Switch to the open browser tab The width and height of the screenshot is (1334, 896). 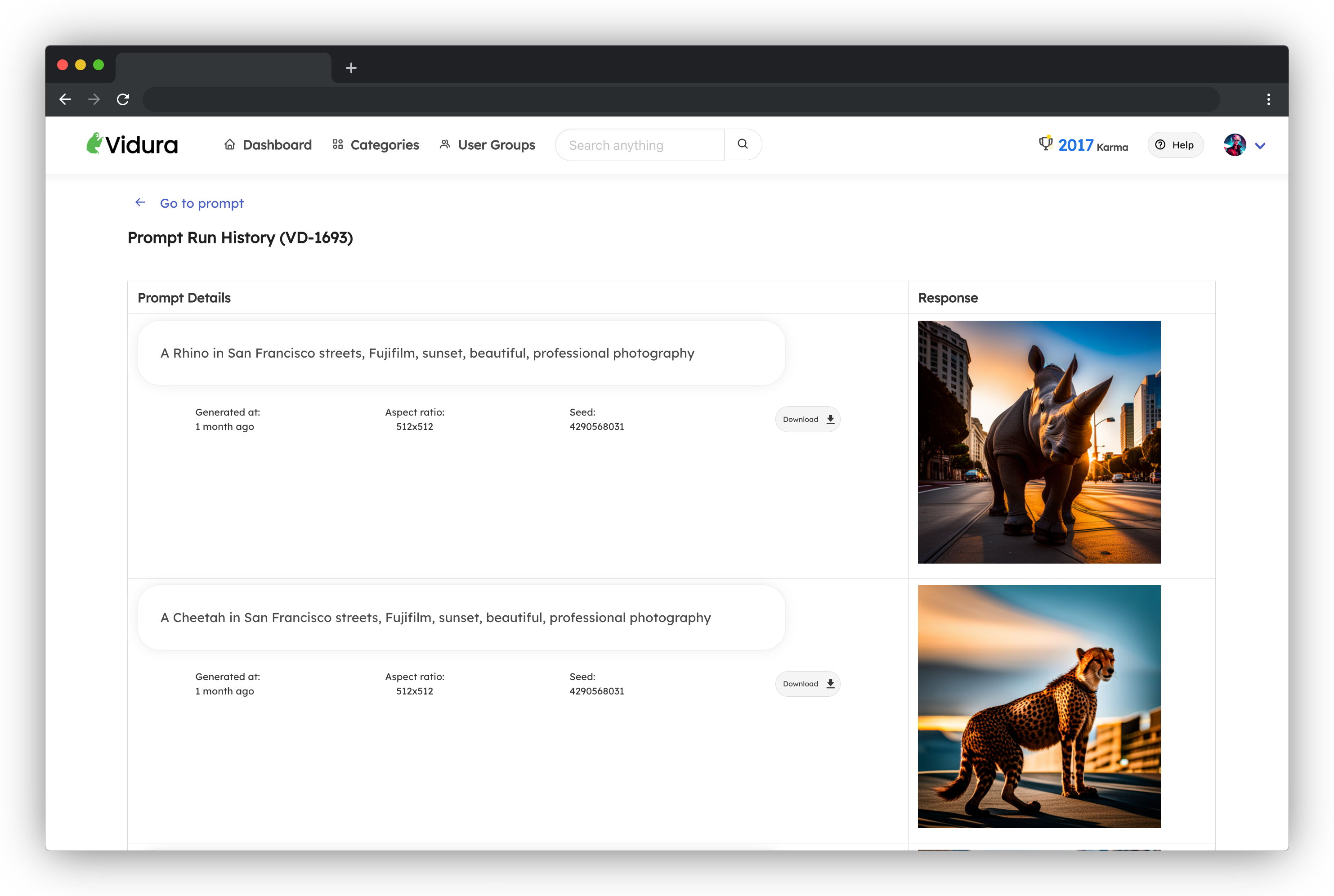[223, 67]
